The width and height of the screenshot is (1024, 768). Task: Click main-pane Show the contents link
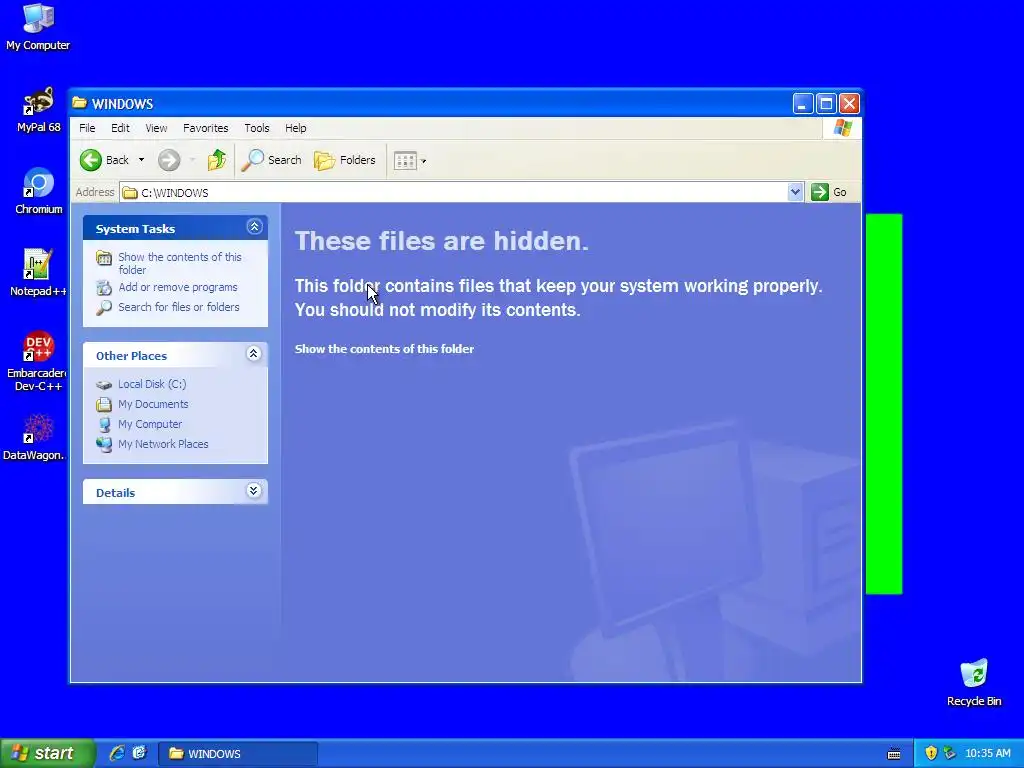[384, 349]
